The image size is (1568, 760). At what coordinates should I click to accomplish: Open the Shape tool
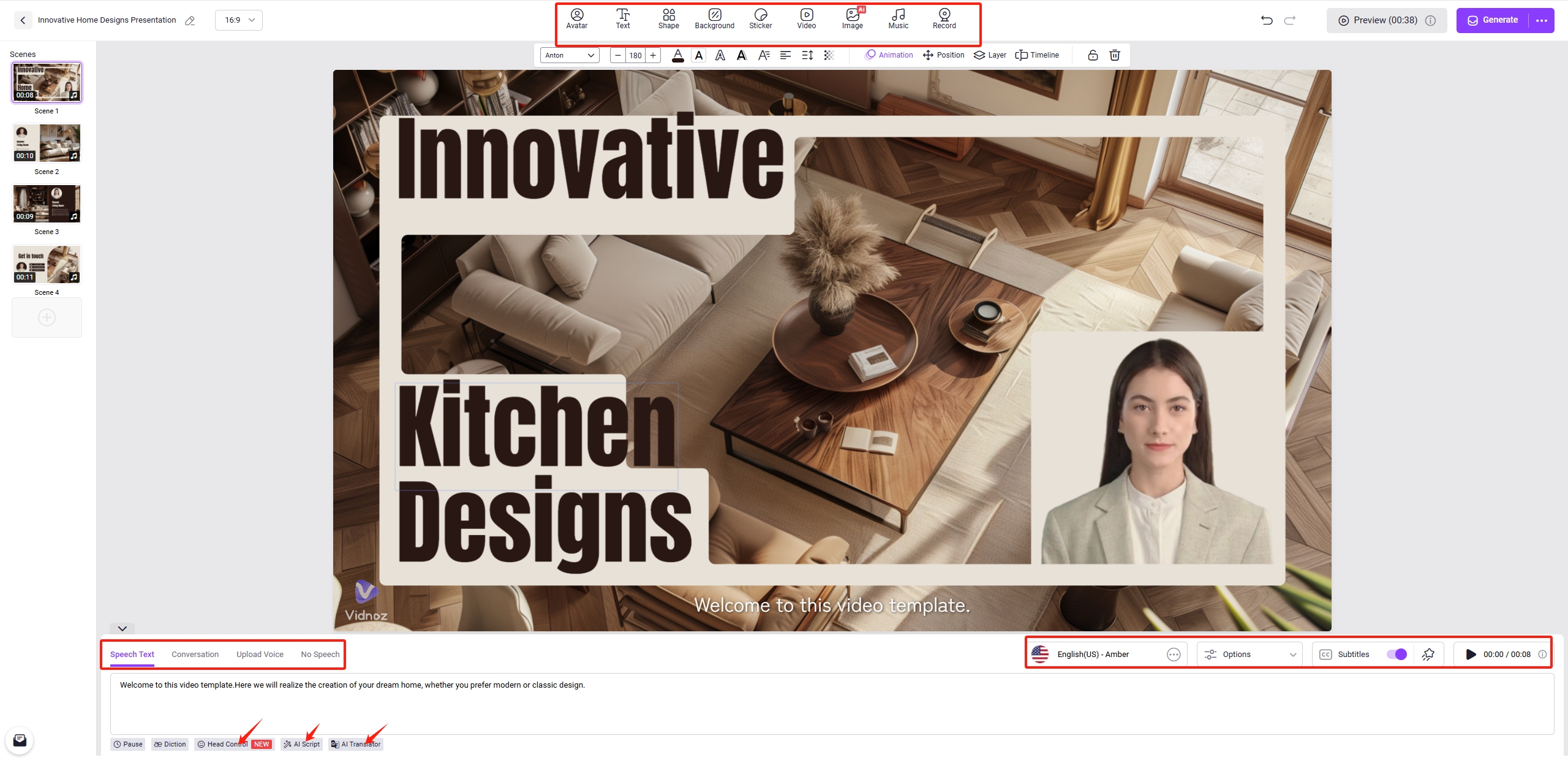click(x=668, y=19)
